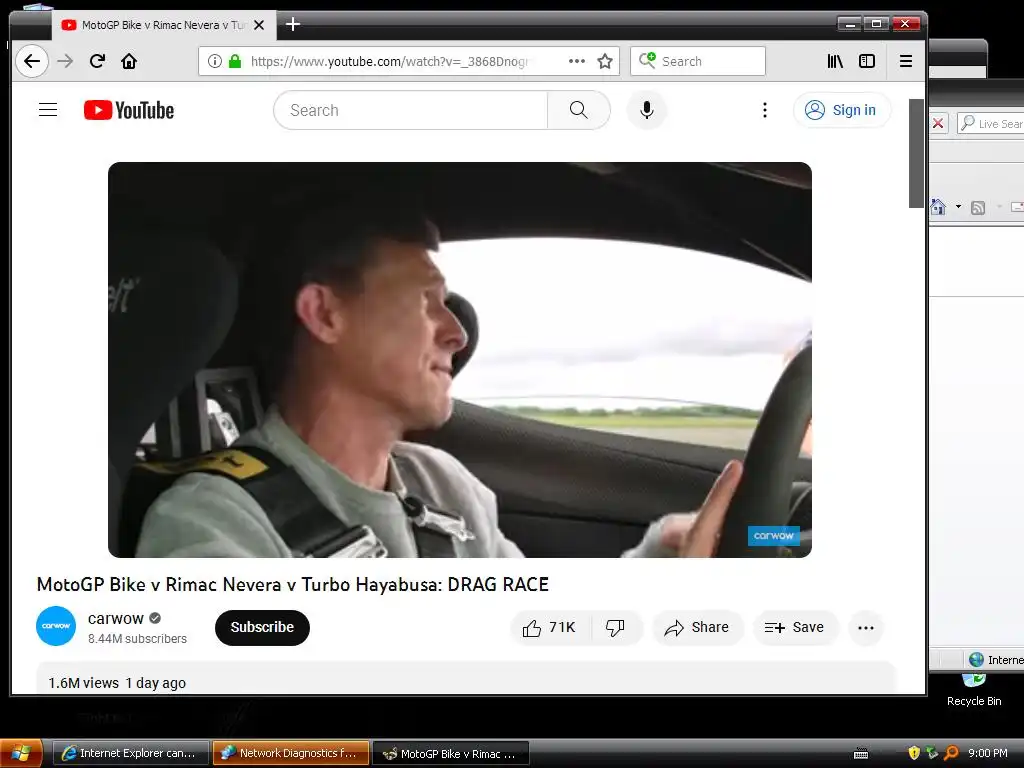Screen dimensions: 1024x768
Task: Reload the current YouTube page
Action: (x=97, y=61)
